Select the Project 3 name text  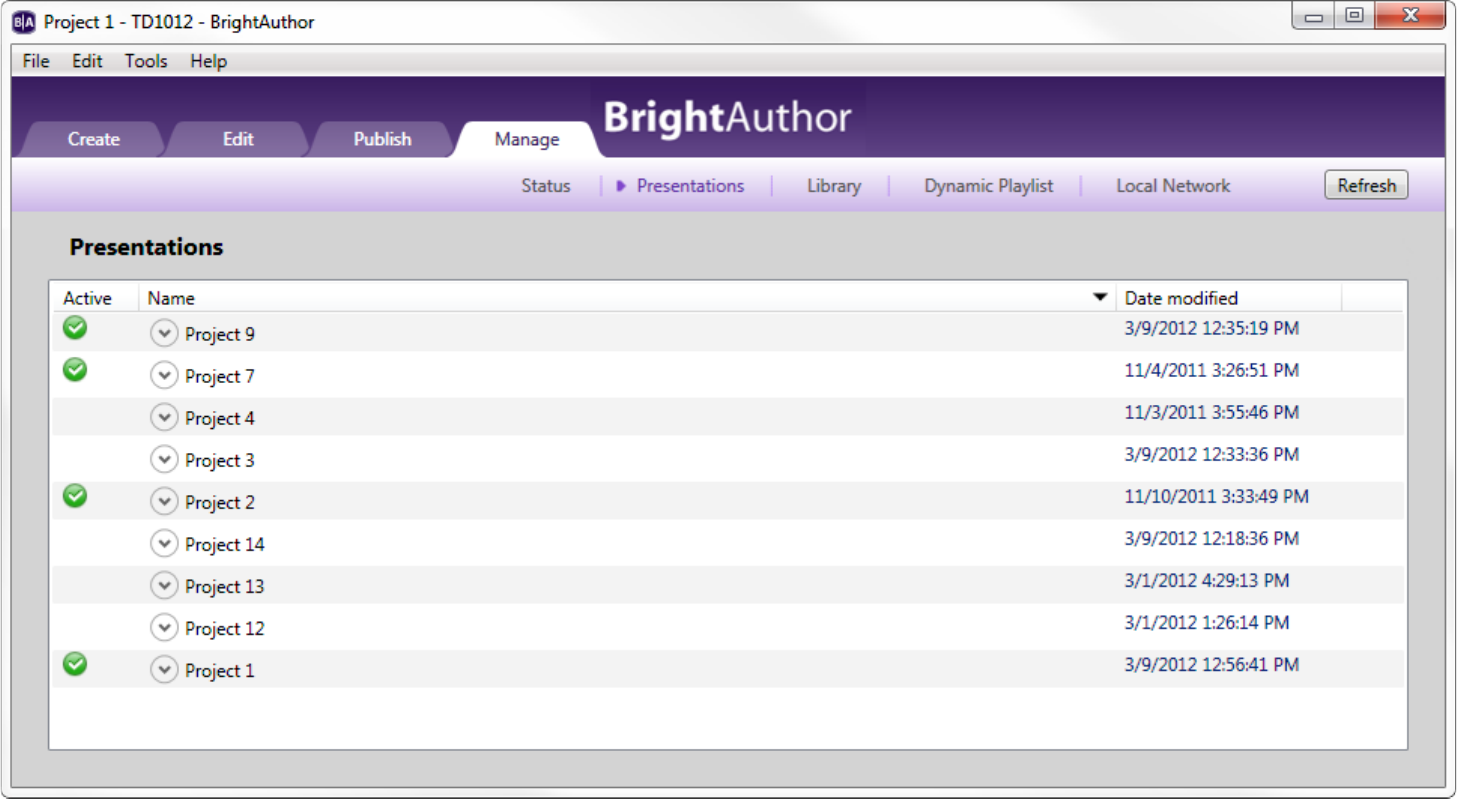220,460
